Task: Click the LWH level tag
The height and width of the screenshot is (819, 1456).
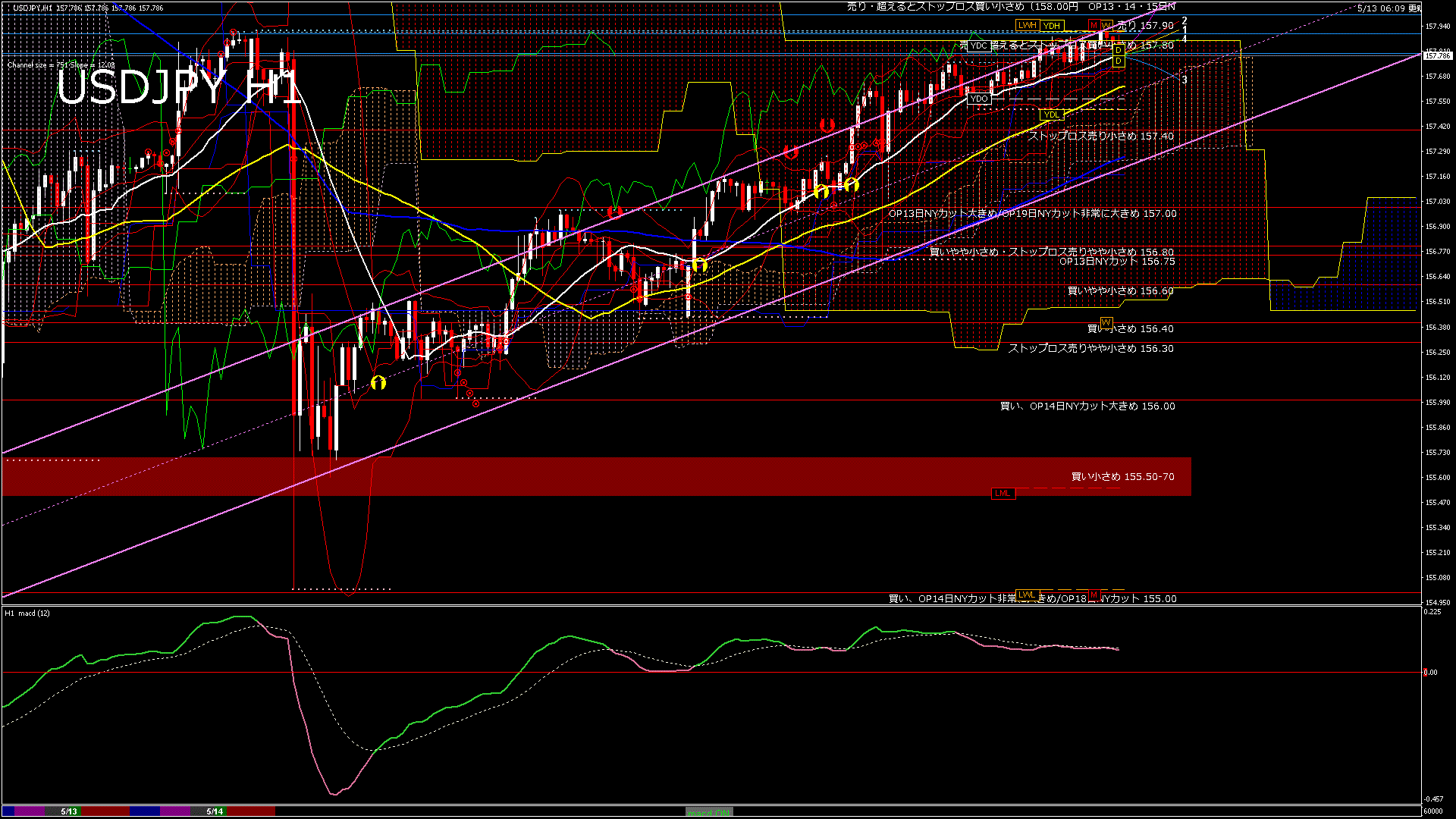Action: pos(1028,26)
